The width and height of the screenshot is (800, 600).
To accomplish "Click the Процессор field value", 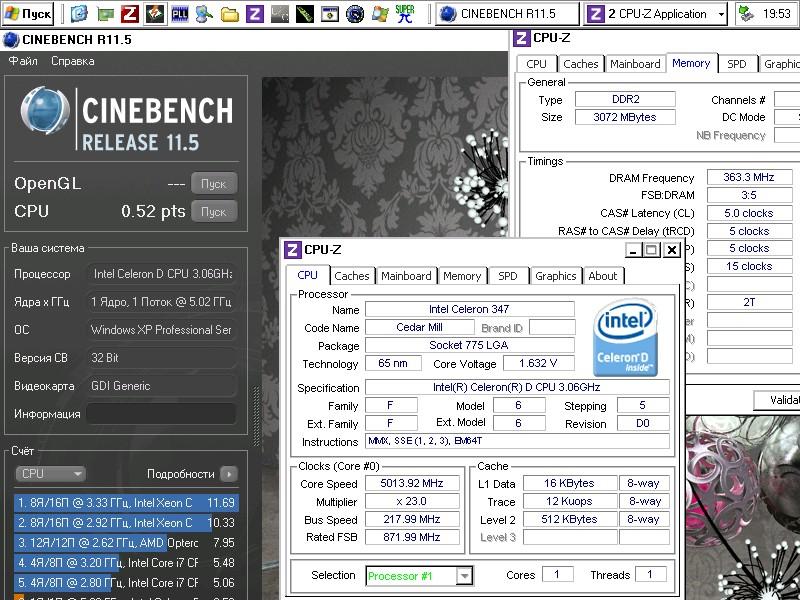I will [161, 274].
